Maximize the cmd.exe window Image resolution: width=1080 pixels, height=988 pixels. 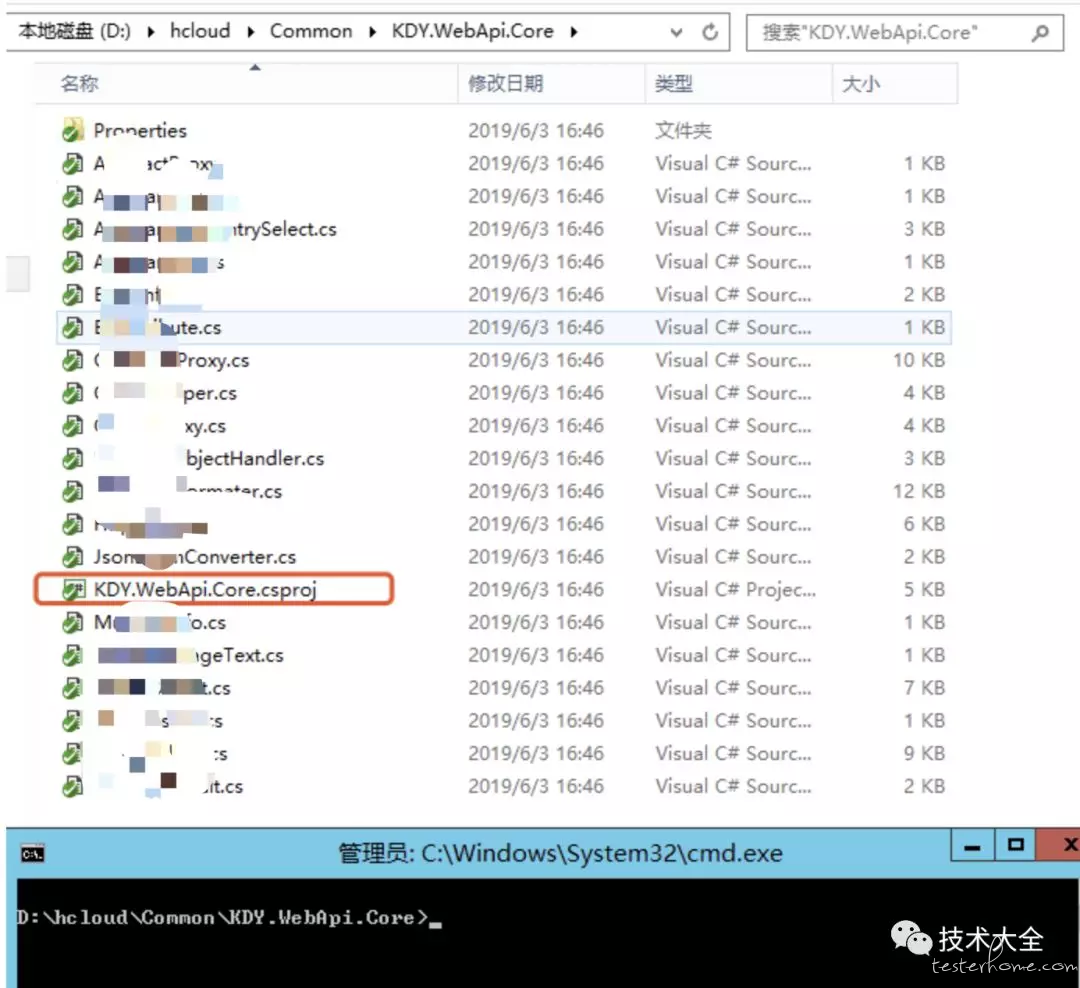click(x=1015, y=847)
